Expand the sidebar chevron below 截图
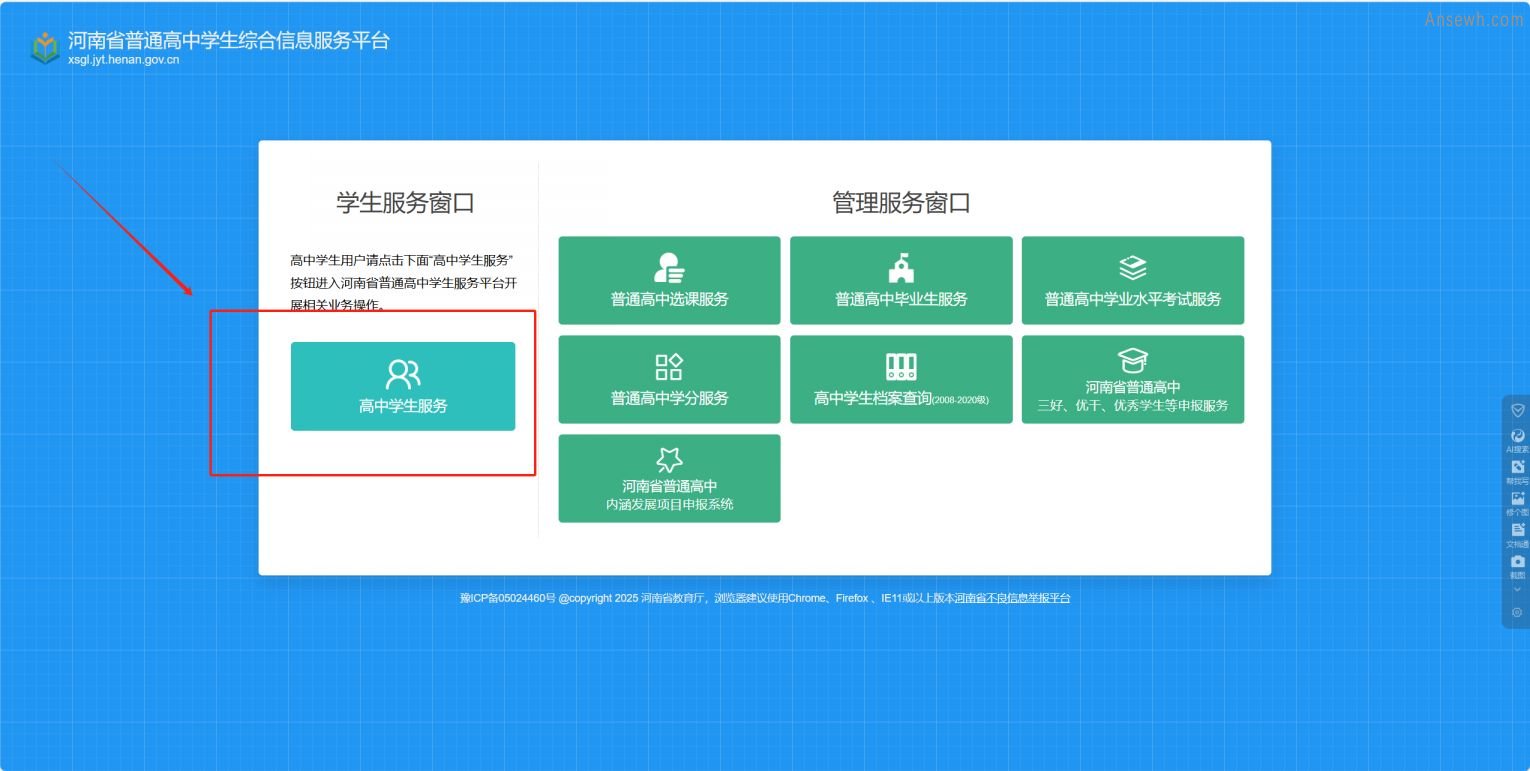Image resolution: width=1530 pixels, height=771 pixels. [1517, 589]
